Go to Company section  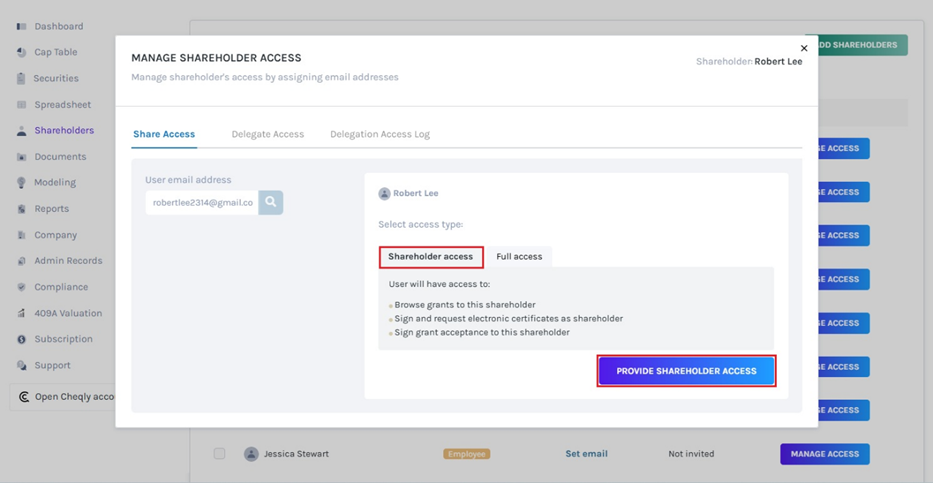(x=55, y=235)
